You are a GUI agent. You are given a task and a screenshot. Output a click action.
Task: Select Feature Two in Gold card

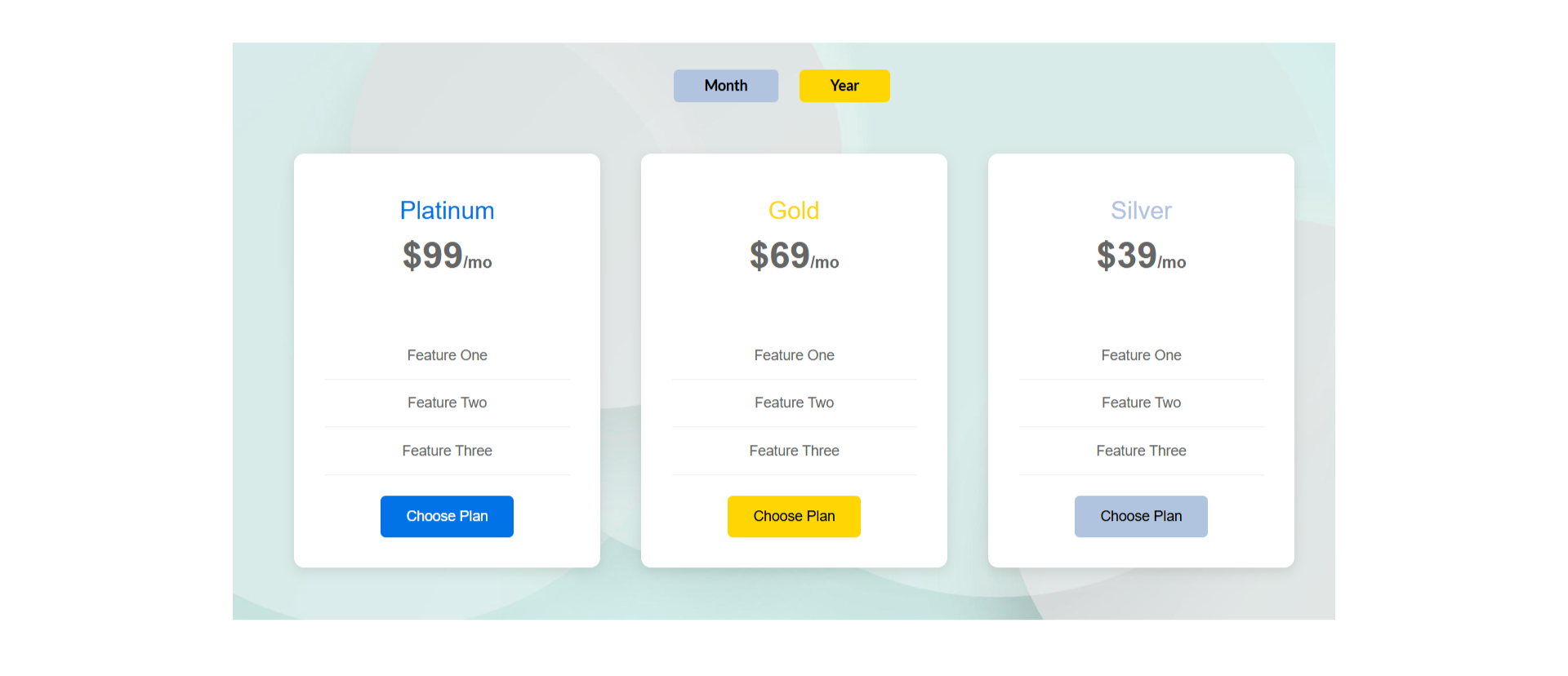(x=794, y=402)
